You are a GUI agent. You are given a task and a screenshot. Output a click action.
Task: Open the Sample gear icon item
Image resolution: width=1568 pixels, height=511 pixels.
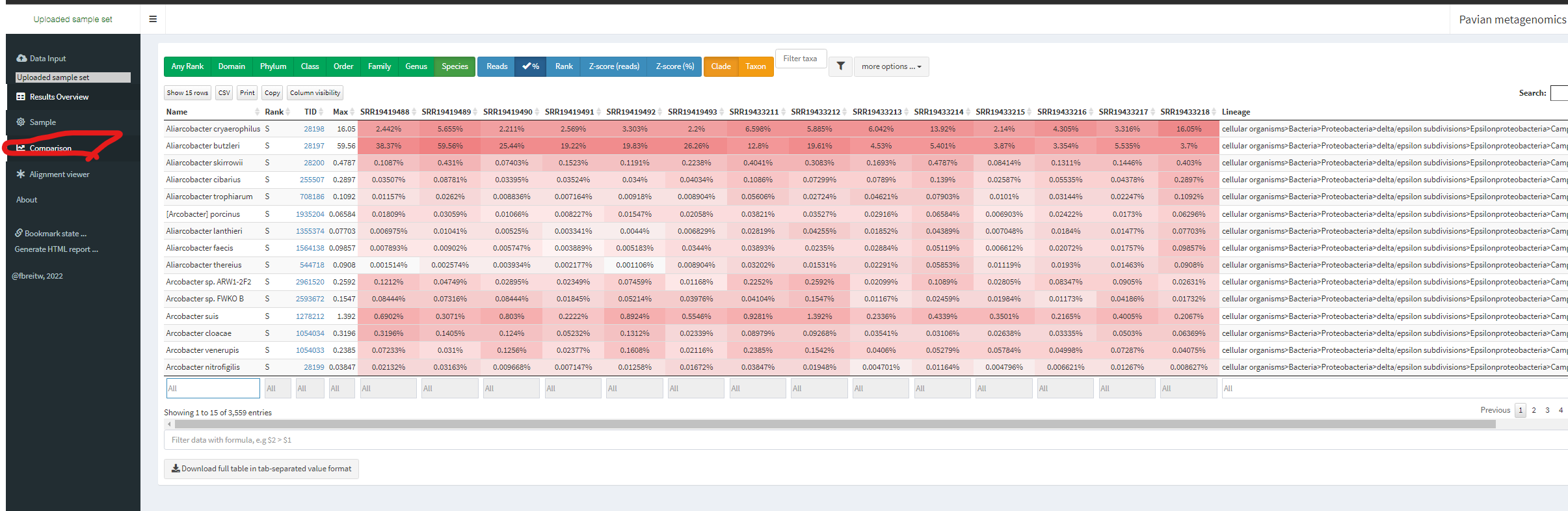(21, 122)
